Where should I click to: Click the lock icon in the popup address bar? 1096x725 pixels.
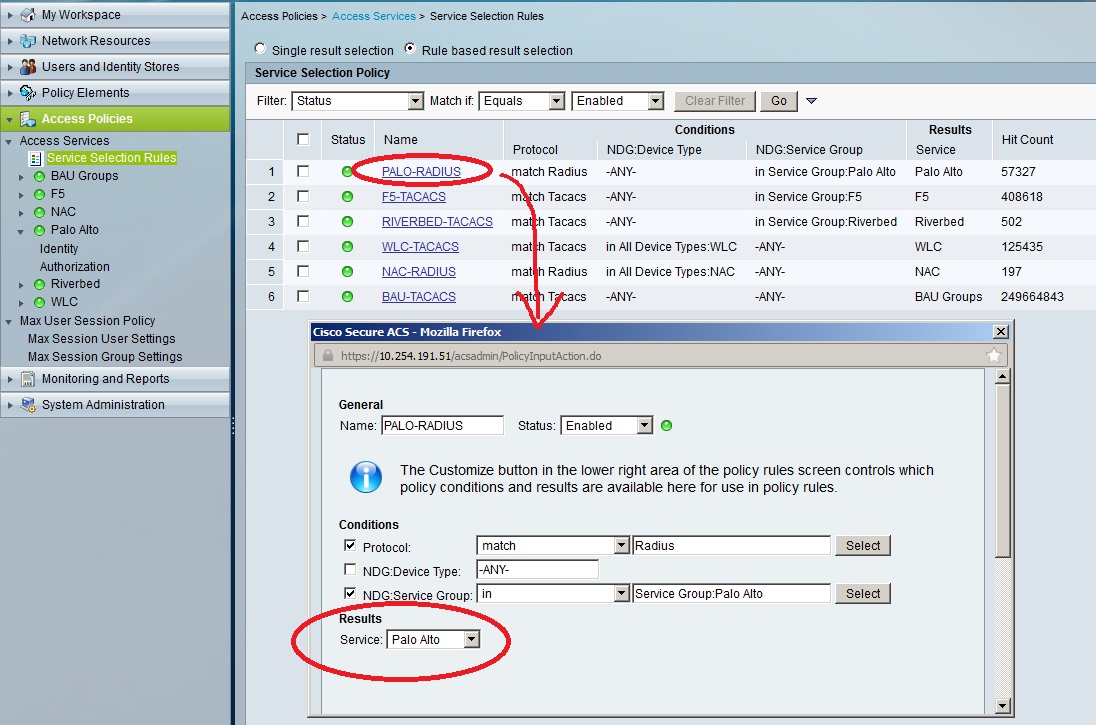pos(327,356)
